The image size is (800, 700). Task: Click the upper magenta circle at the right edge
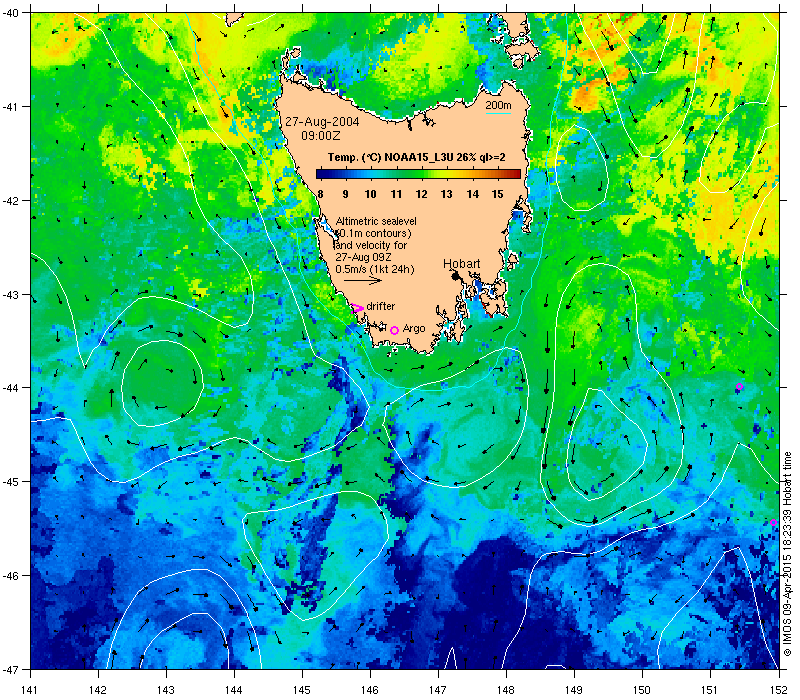click(739, 387)
